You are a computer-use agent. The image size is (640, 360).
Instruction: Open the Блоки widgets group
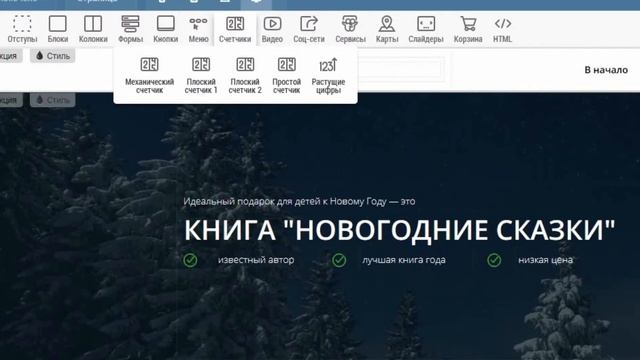(x=58, y=29)
